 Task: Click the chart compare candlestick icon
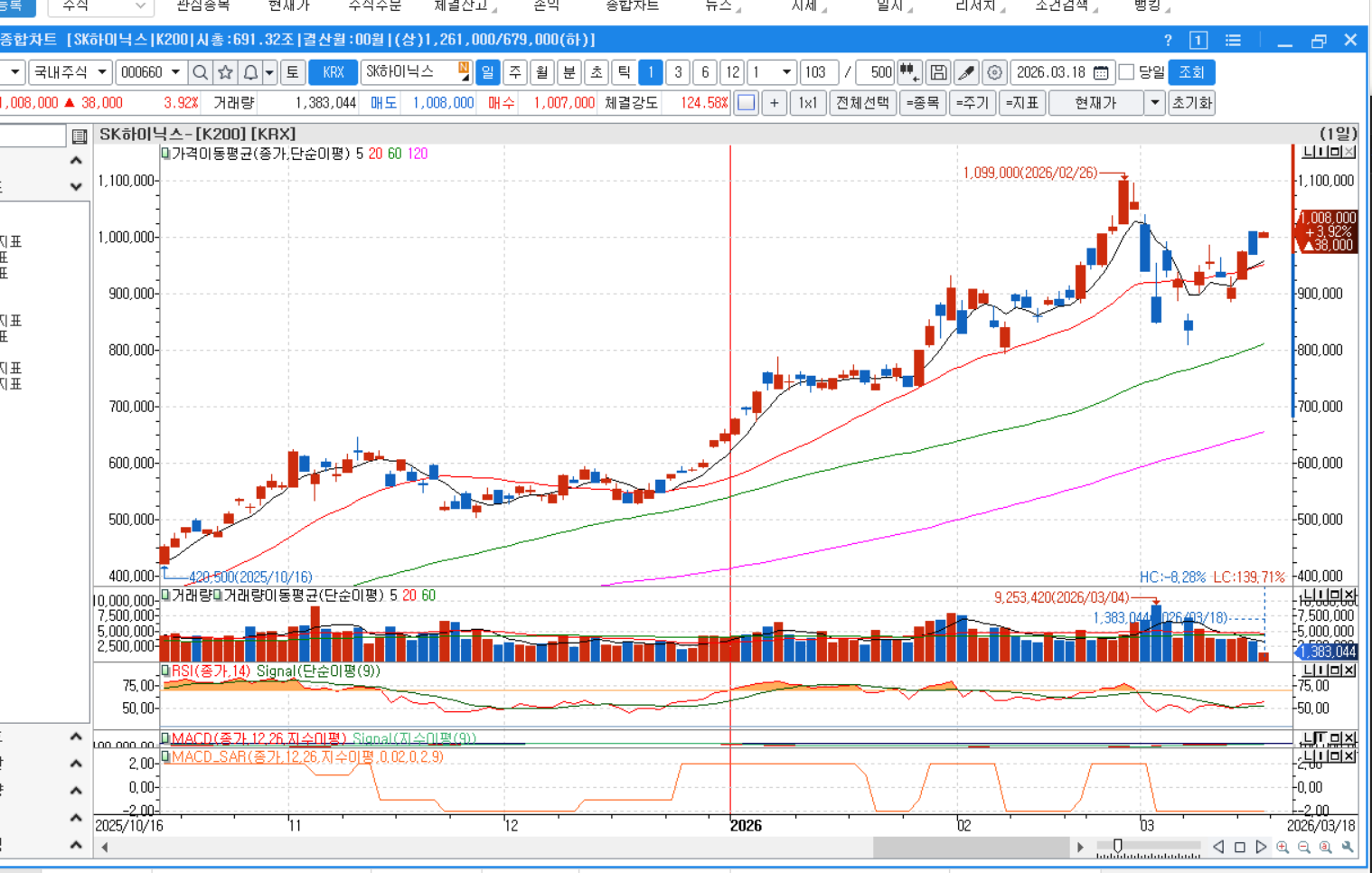pos(909,72)
